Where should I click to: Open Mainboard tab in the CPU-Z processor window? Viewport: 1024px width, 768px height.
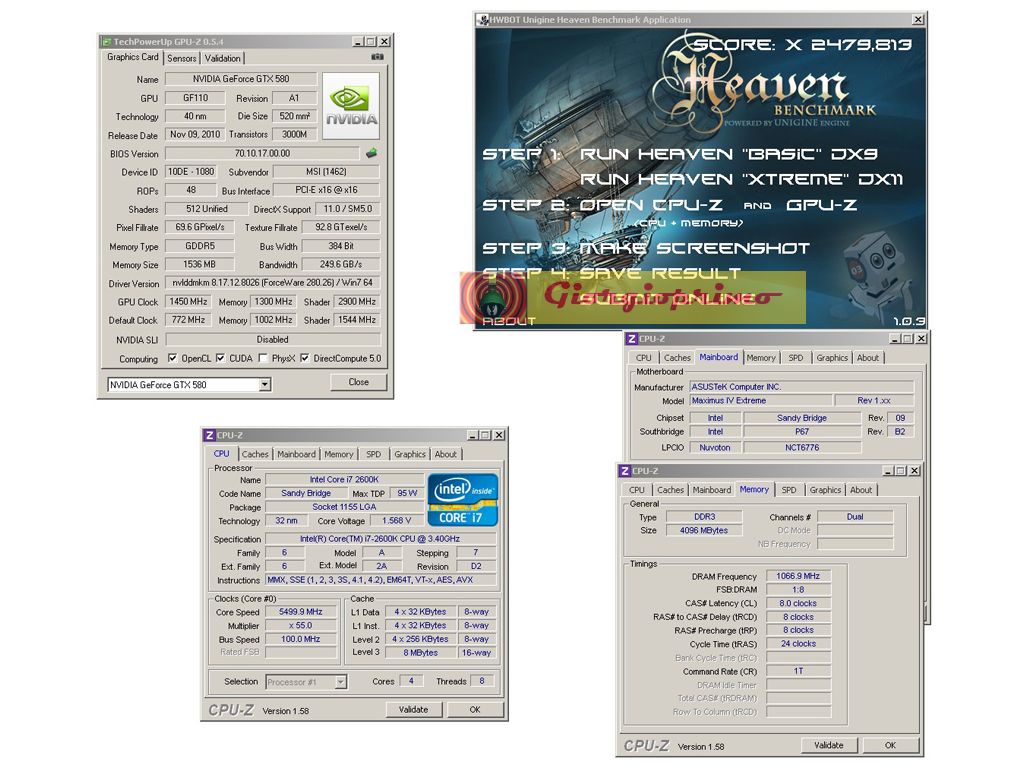296,454
